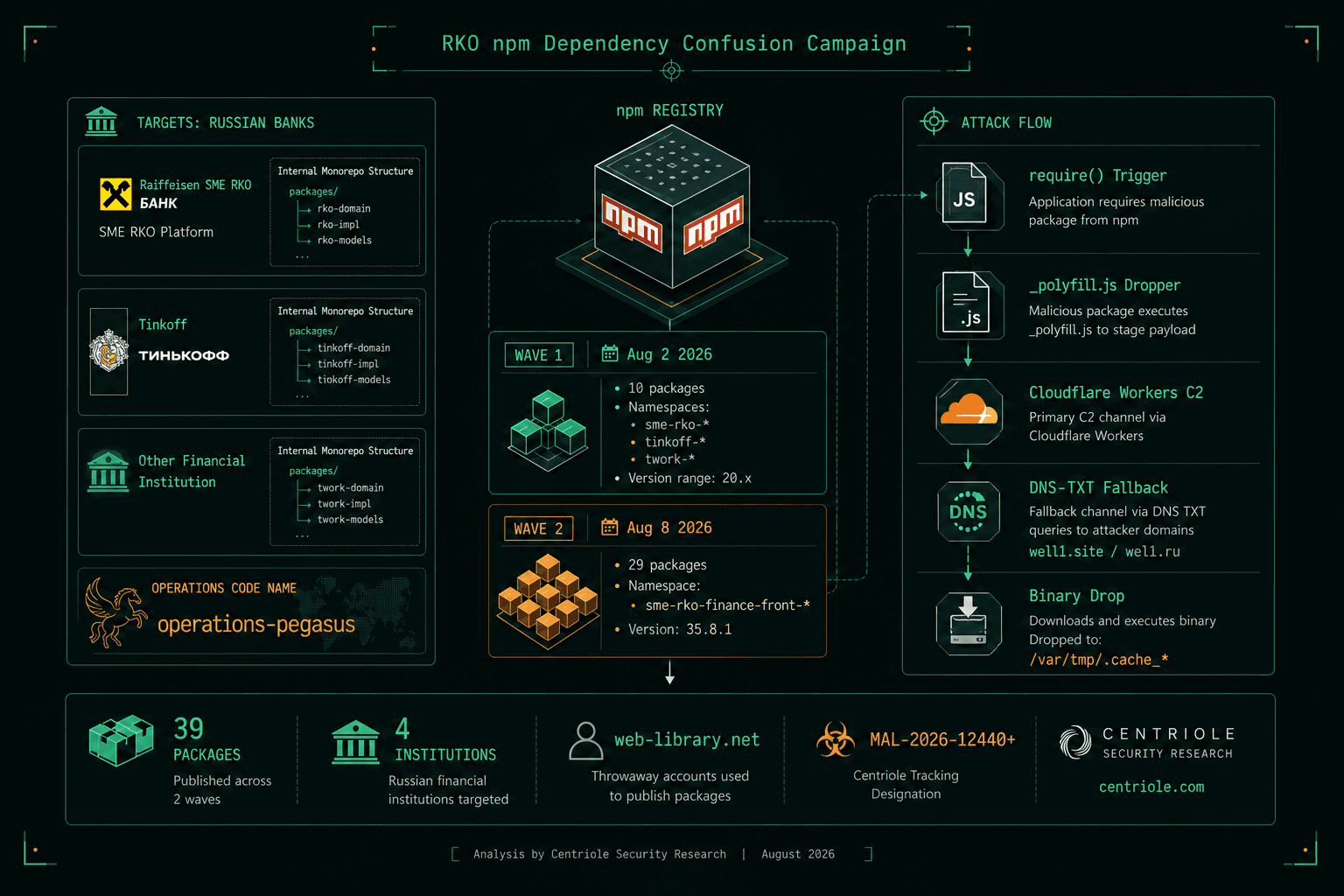Select the WAVE 1 badge
The width and height of the screenshot is (1344, 896).
pos(539,354)
